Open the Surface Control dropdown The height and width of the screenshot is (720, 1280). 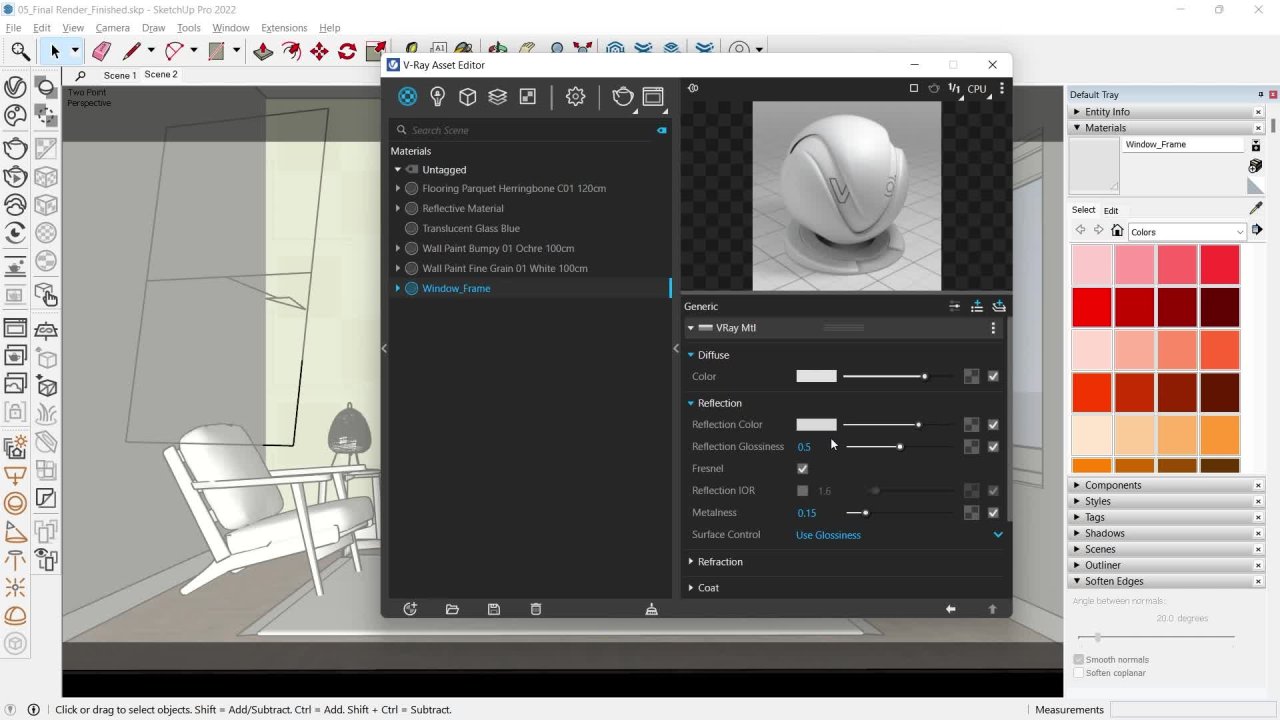(x=997, y=535)
